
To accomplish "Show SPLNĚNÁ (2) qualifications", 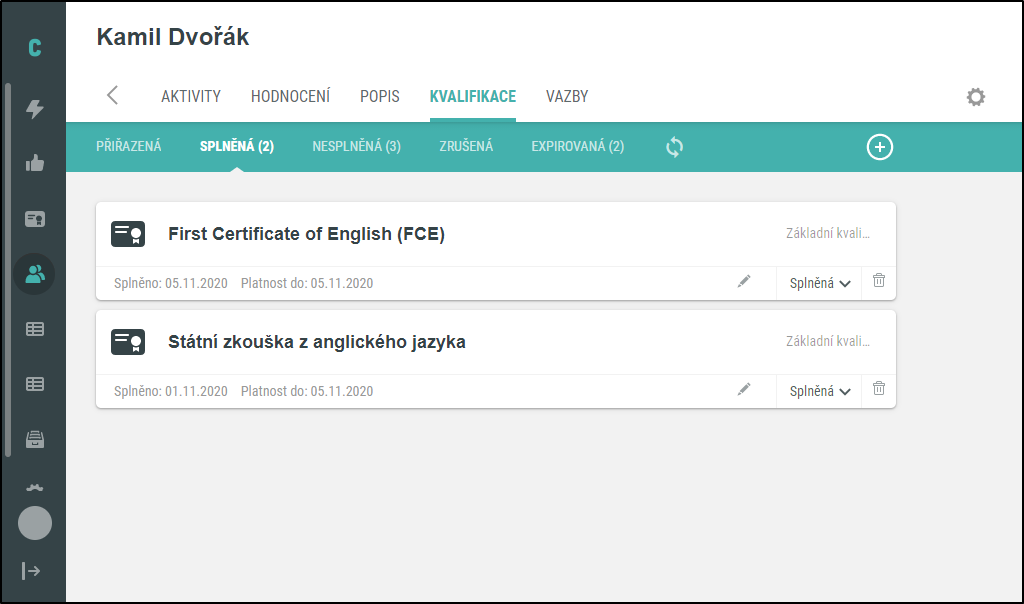I will pyautogui.click(x=236, y=146).
